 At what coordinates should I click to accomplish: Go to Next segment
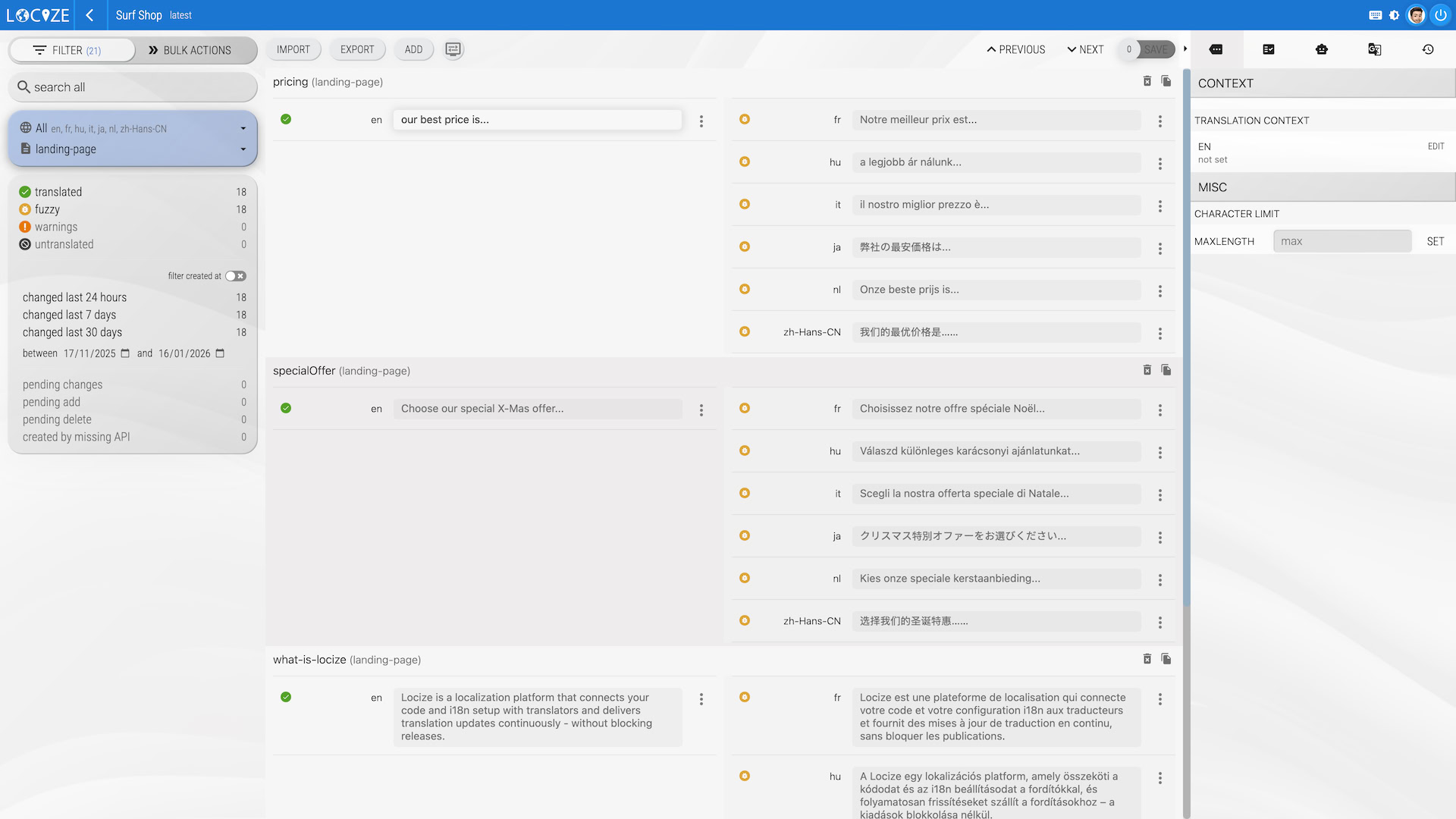tap(1084, 49)
